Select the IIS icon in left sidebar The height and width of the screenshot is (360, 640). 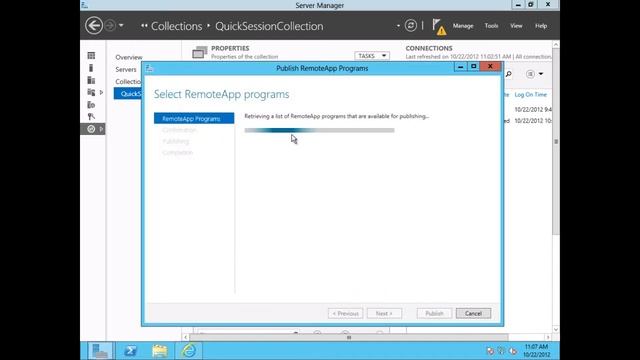[91, 105]
